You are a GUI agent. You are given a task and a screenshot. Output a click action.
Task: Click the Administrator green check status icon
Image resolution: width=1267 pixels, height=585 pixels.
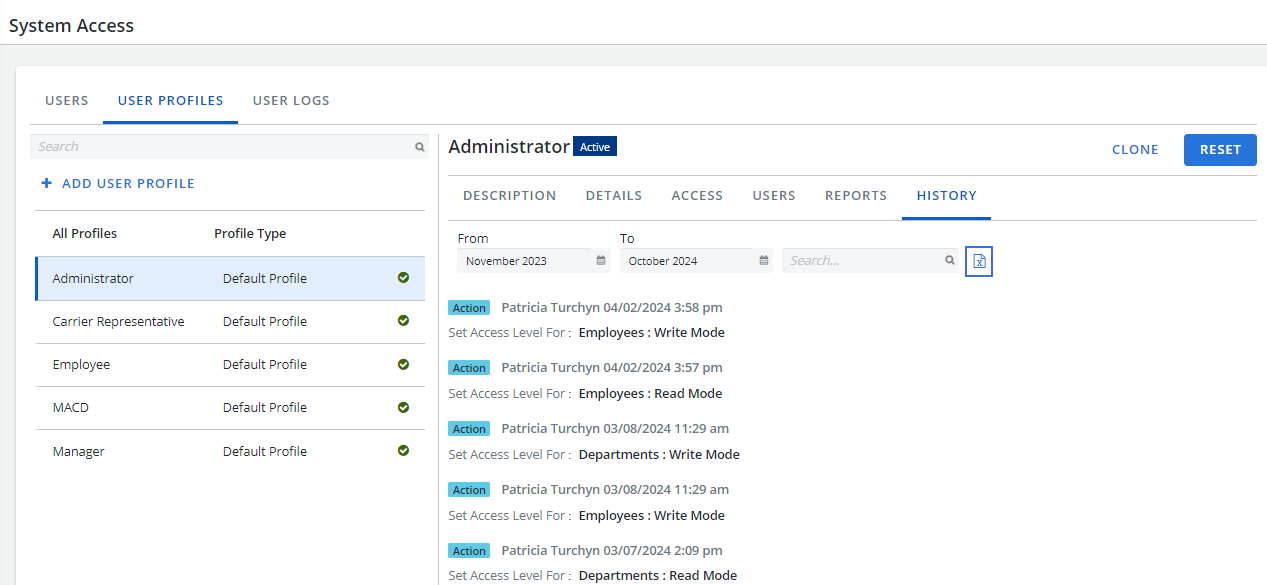403,278
